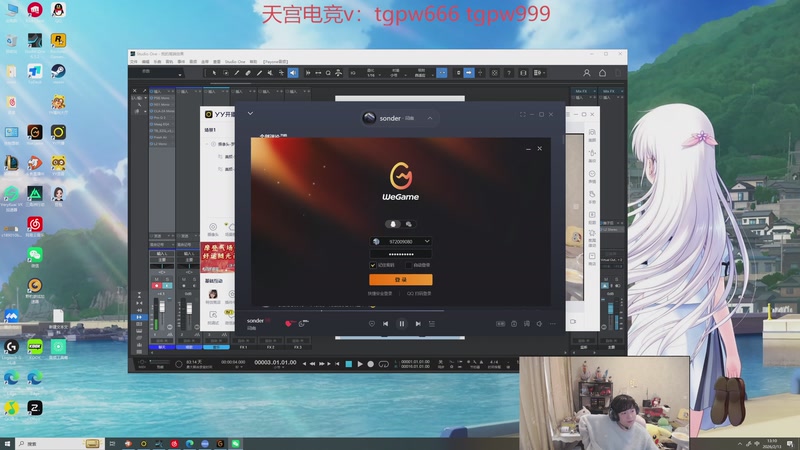Select FX 1 channel label in mixer

point(243,347)
